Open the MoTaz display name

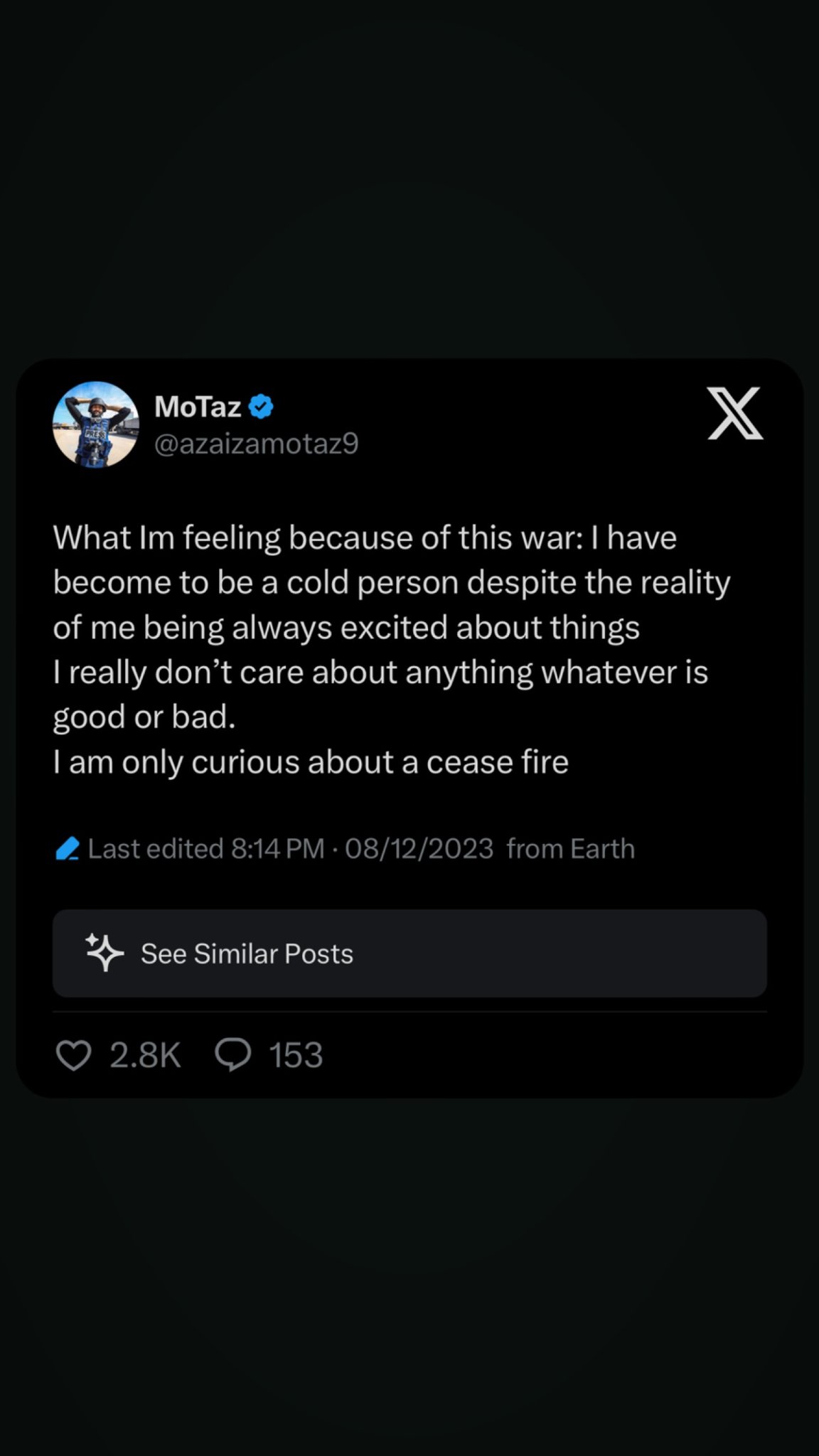pyautogui.click(x=198, y=407)
